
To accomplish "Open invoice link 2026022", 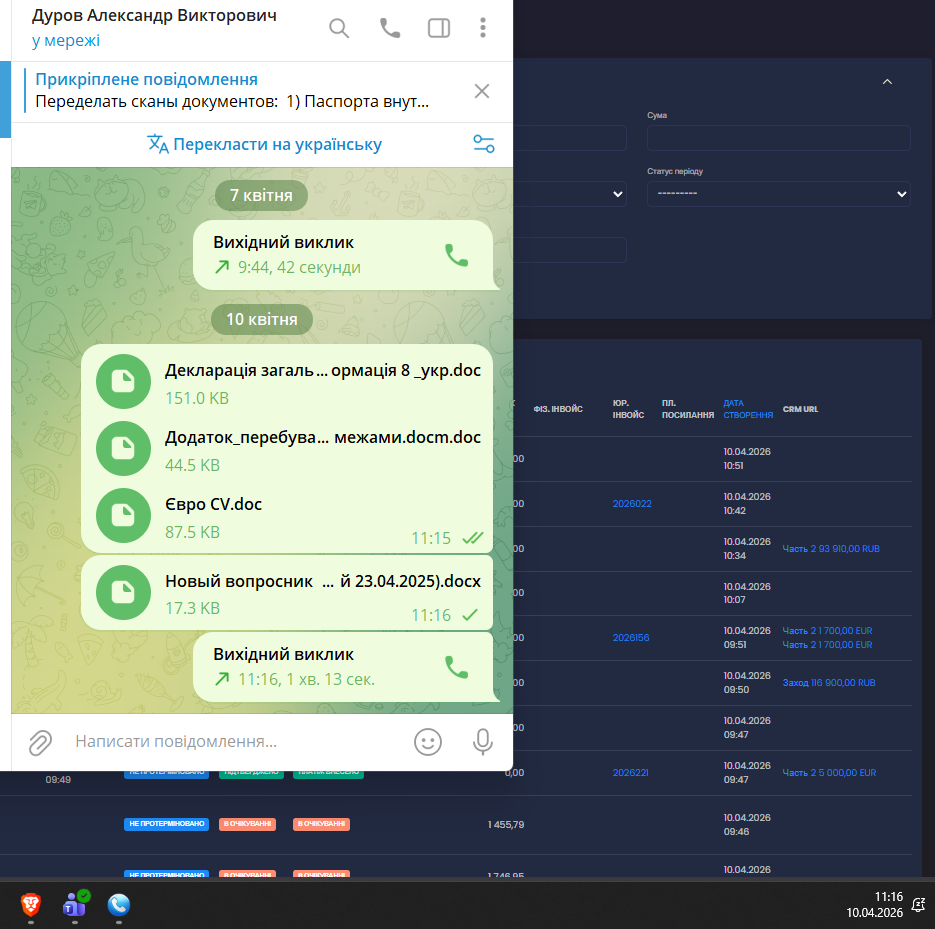I will click(x=632, y=504).
